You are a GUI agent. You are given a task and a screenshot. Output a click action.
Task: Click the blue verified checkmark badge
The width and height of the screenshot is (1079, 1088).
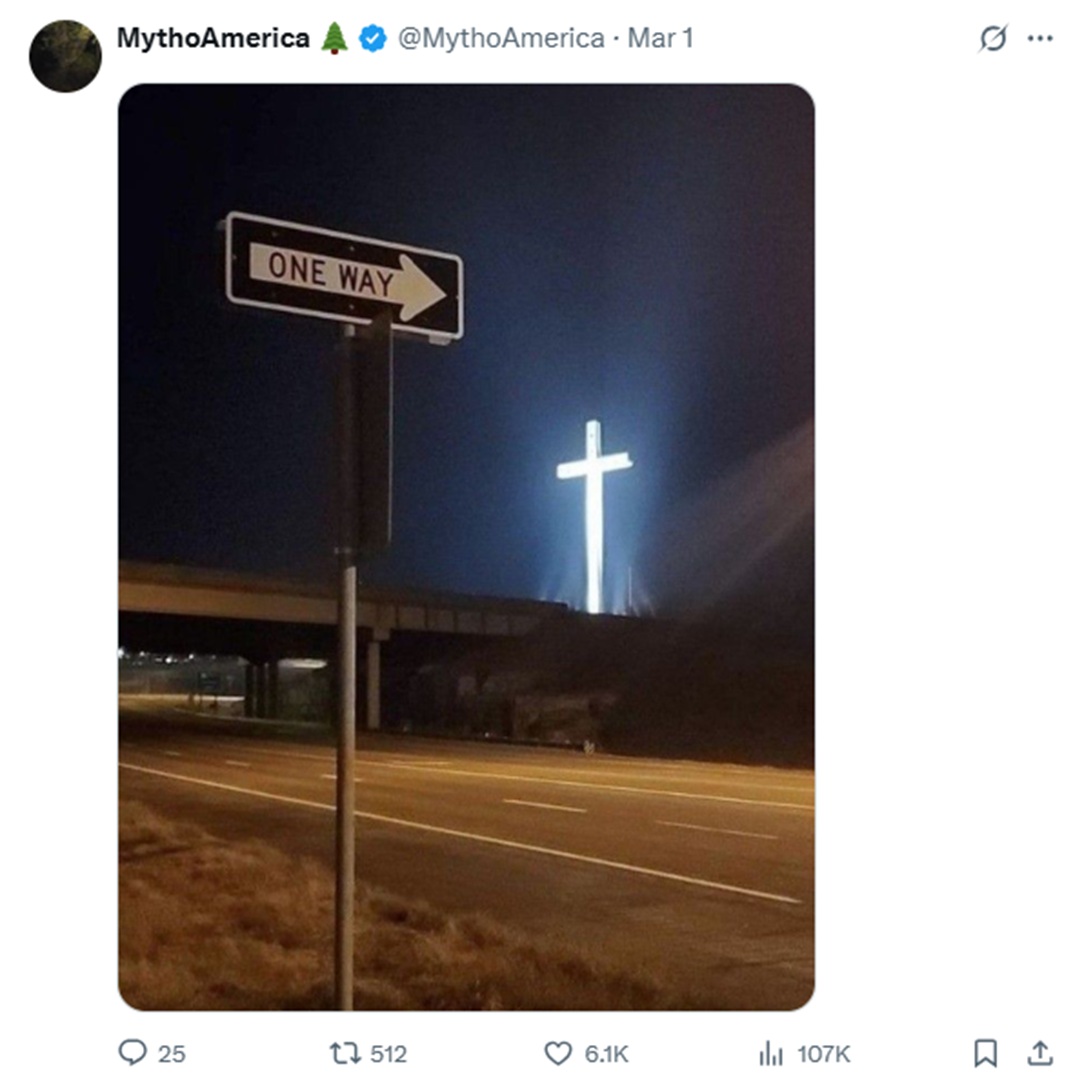373,38
